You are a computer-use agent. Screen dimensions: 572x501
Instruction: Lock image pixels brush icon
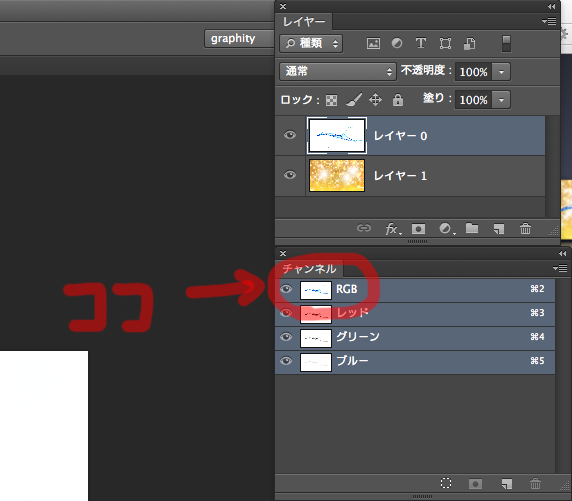[x=353, y=100]
